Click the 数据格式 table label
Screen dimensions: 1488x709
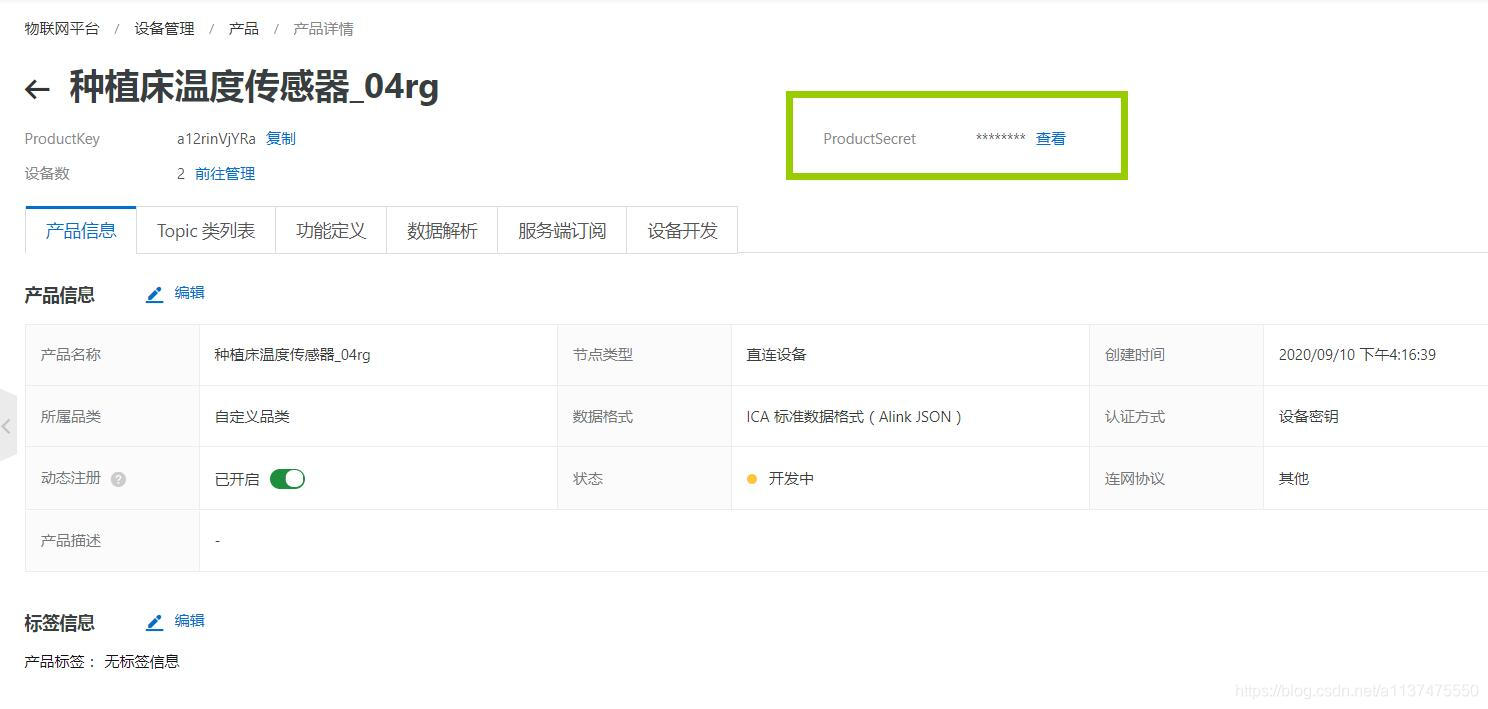click(603, 417)
